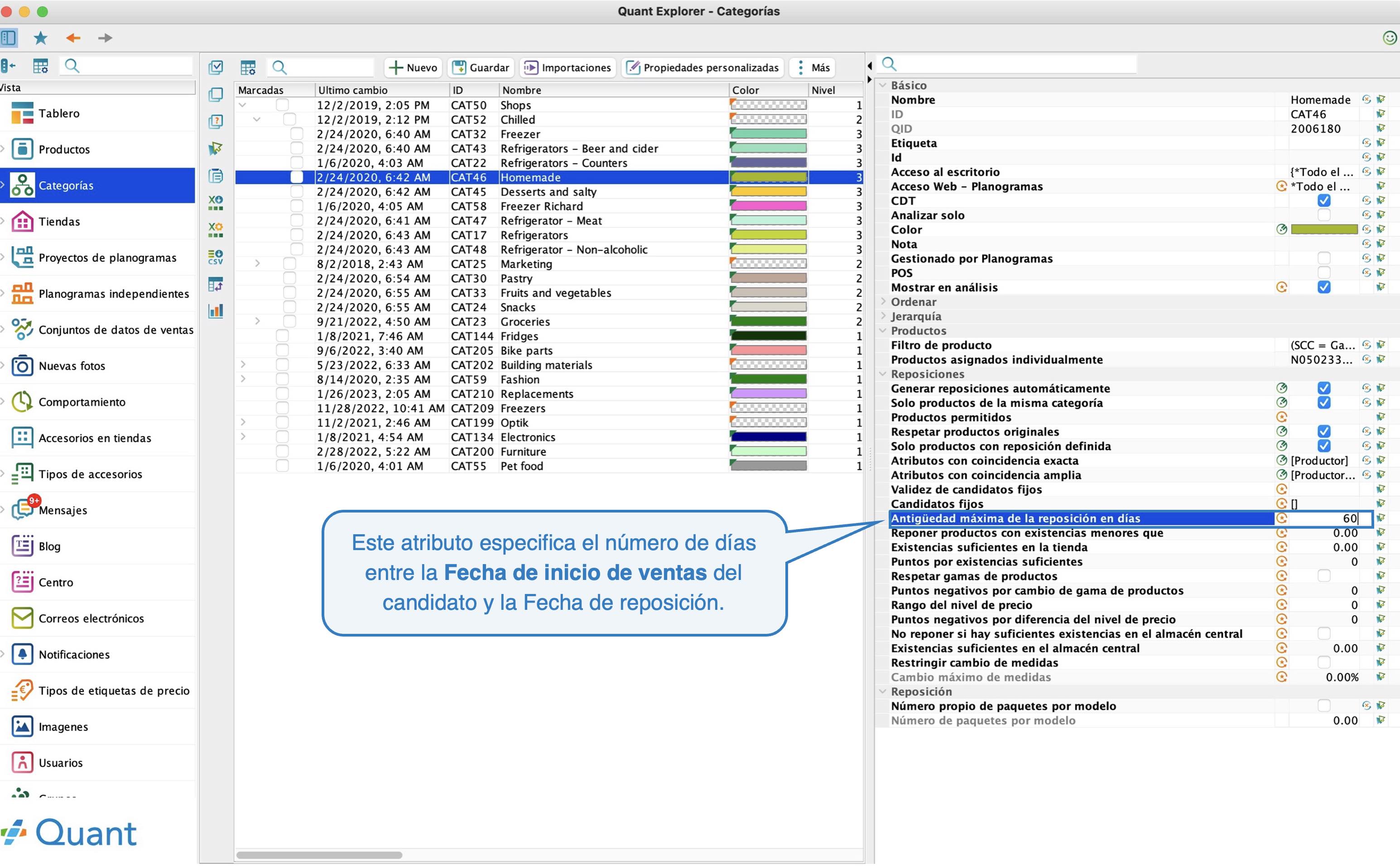Open the Comportamiento icon
Screen dimensions: 1400x867
coord(22,402)
